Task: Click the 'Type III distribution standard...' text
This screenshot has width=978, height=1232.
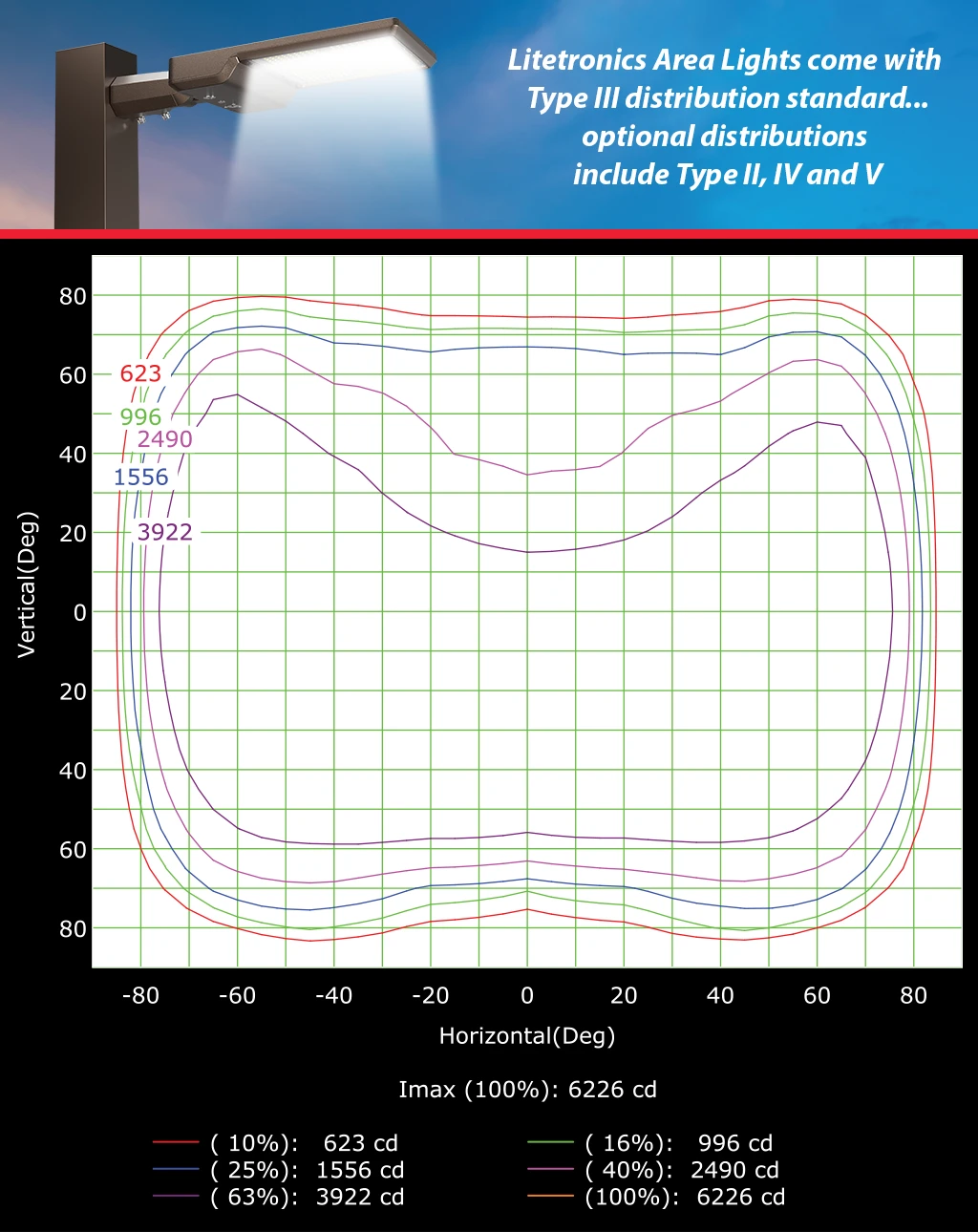Action: click(x=727, y=98)
